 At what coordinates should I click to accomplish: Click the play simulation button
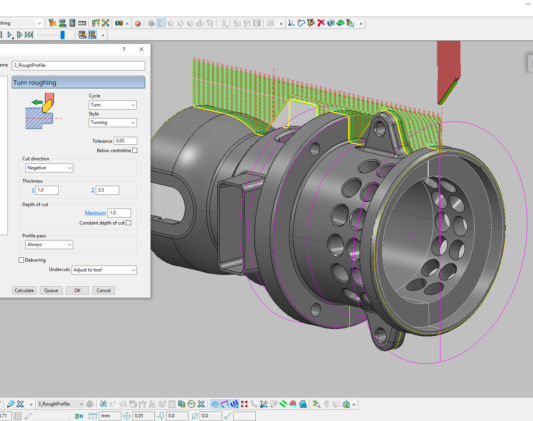click(x=10, y=35)
